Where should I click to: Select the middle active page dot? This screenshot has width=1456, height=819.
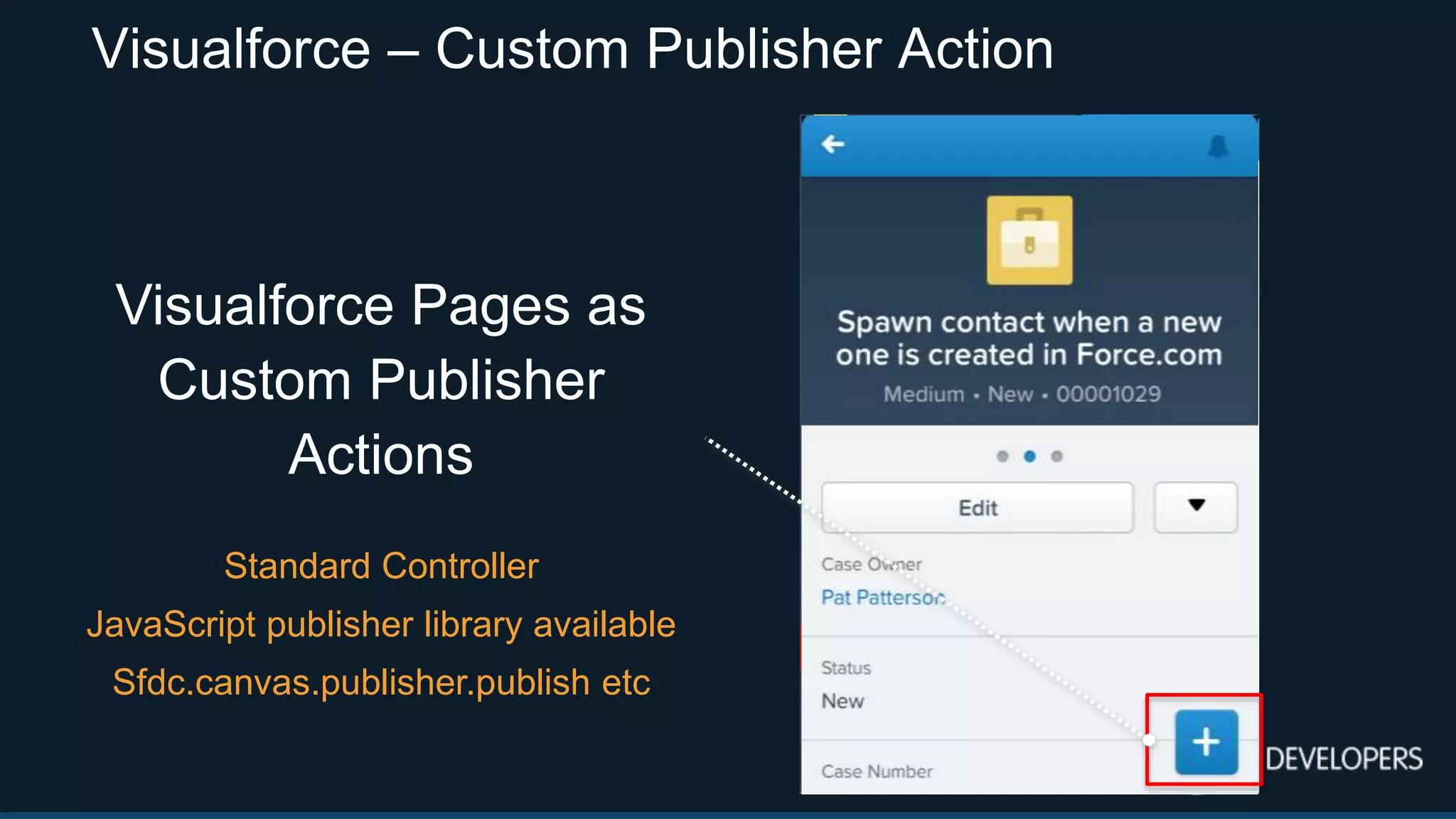pyautogui.click(x=1029, y=456)
